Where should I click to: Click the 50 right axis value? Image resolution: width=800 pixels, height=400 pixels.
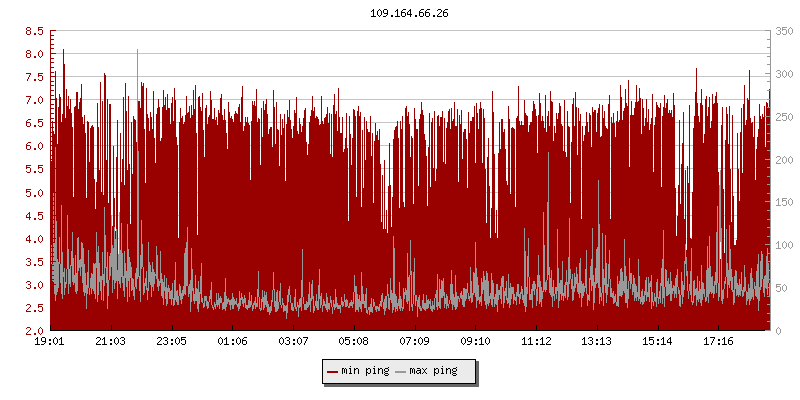pyautogui.click(x=780, y=288)
